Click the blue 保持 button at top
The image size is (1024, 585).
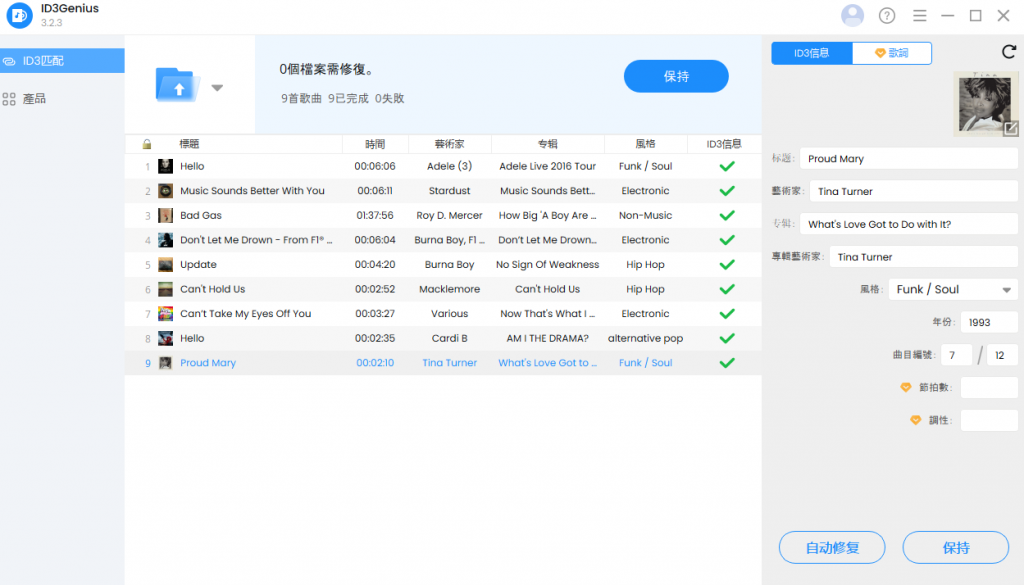click(676, 76)
